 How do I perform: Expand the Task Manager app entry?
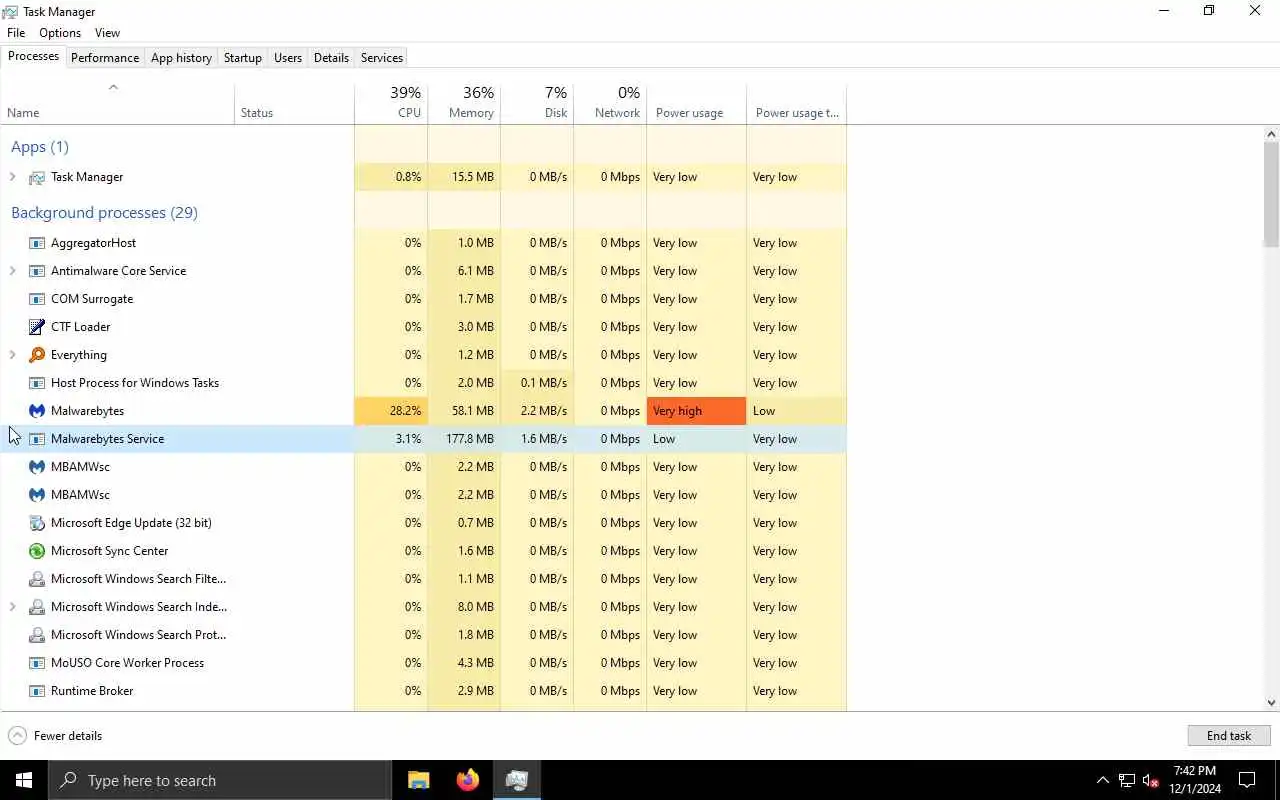12,177
